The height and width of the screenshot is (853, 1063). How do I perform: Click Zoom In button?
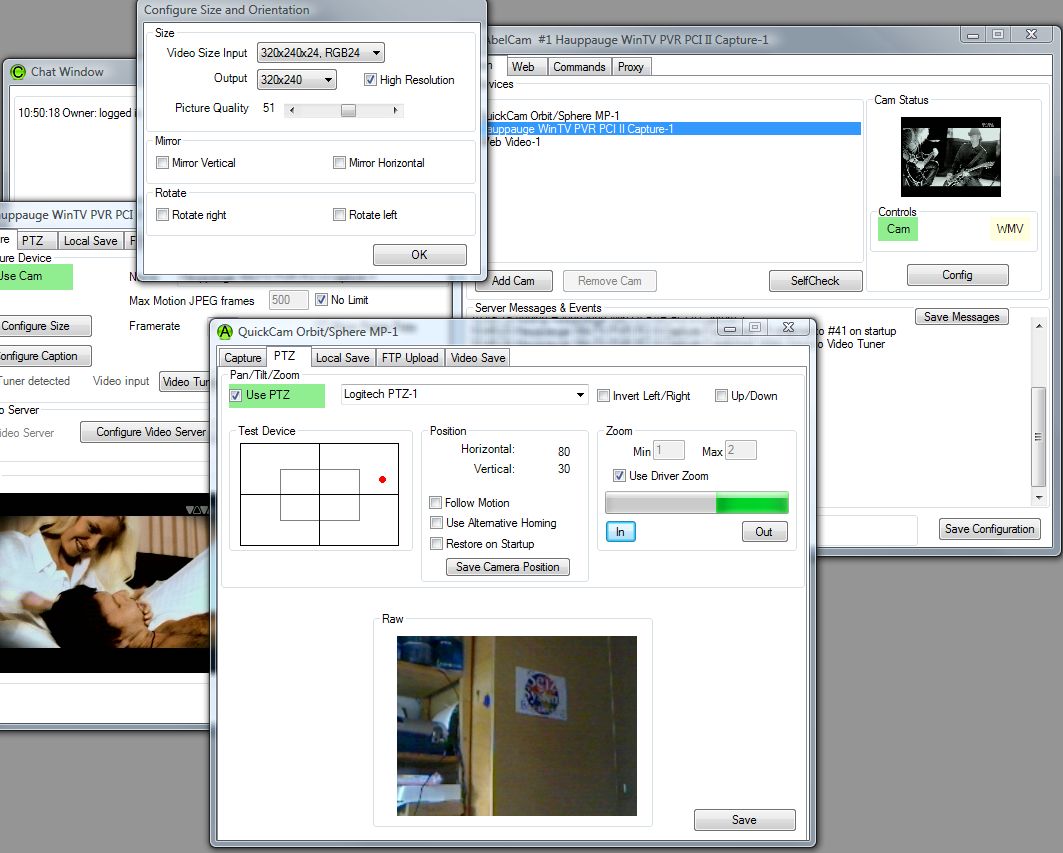coord(620,532)
